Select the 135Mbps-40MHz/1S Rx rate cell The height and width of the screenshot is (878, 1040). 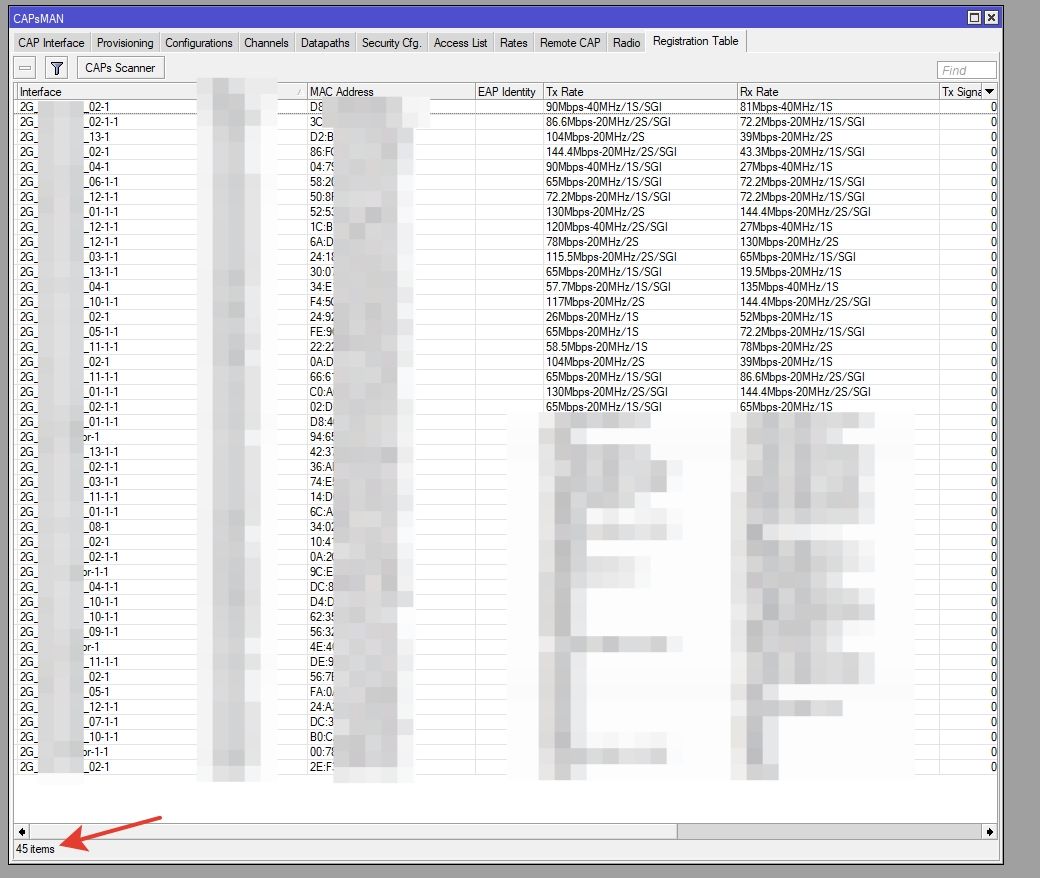point(789,287)
